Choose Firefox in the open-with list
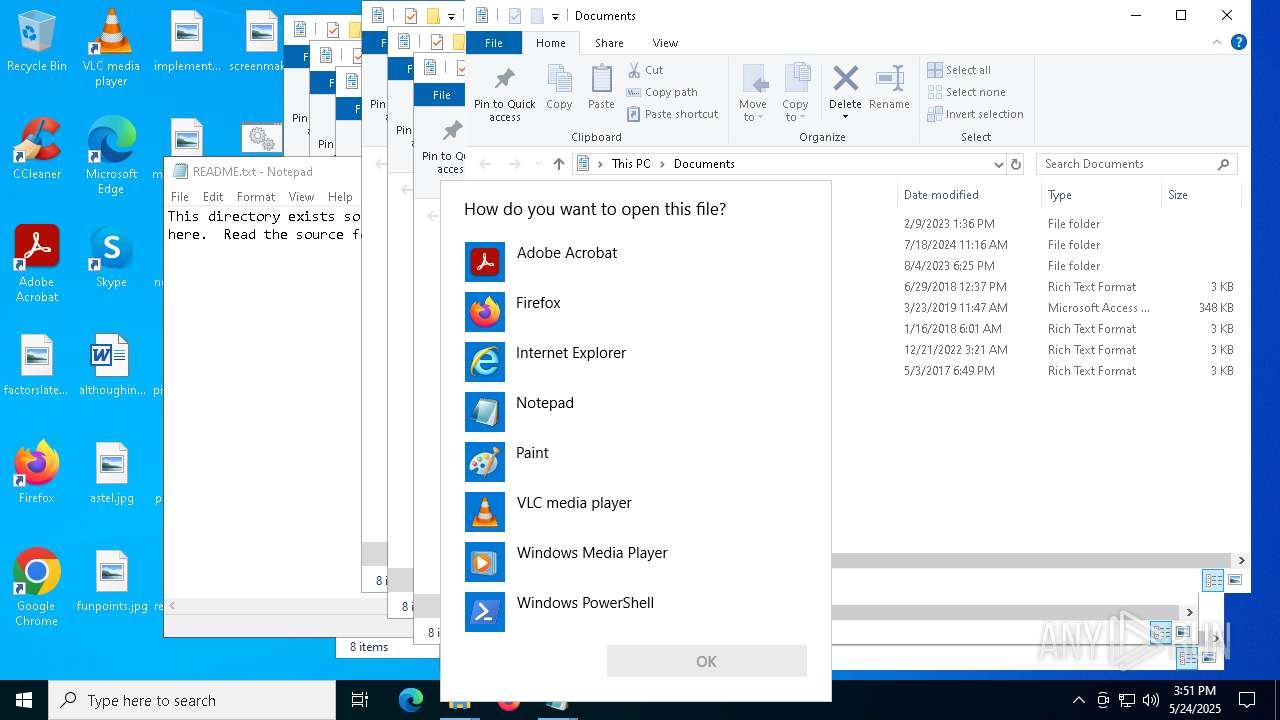Viewport: 1280px width, 720px height. (635, 311)
